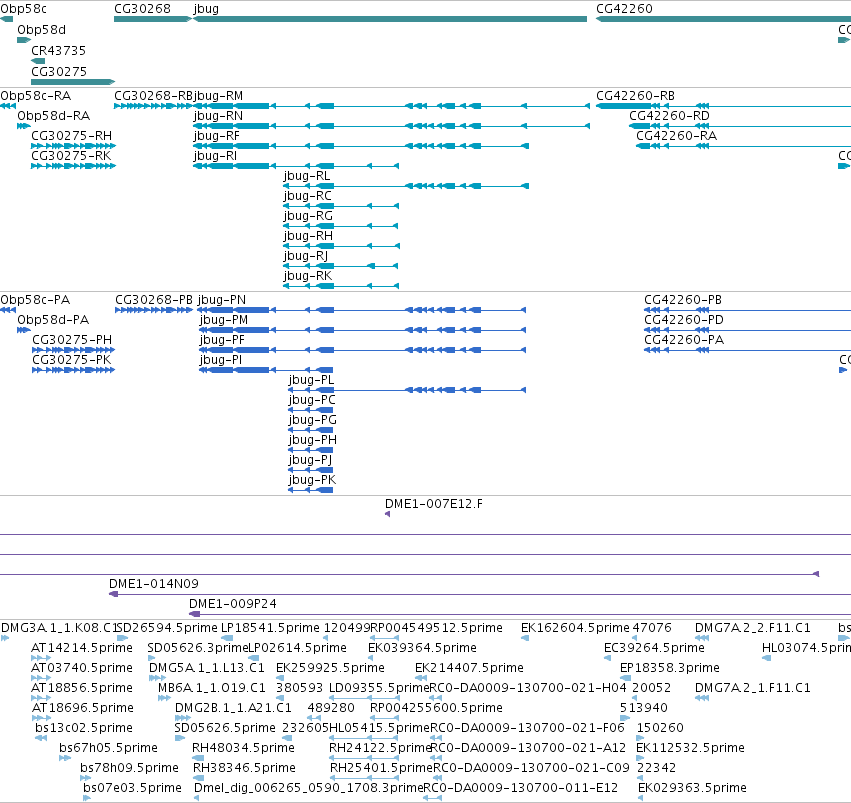Click the jbug-RH transcript label
The image size is (851, 803).
[x=308, y=237]
